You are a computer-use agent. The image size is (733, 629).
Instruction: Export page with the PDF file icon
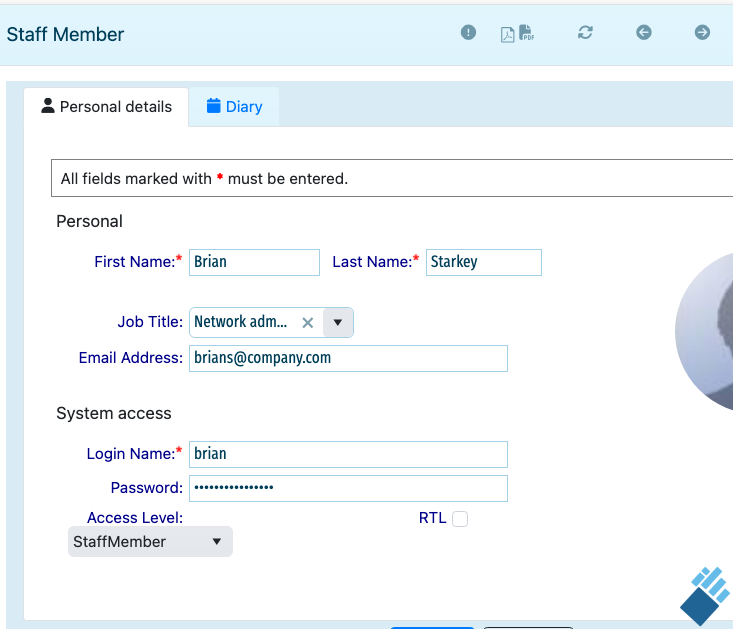coord(526,32)
